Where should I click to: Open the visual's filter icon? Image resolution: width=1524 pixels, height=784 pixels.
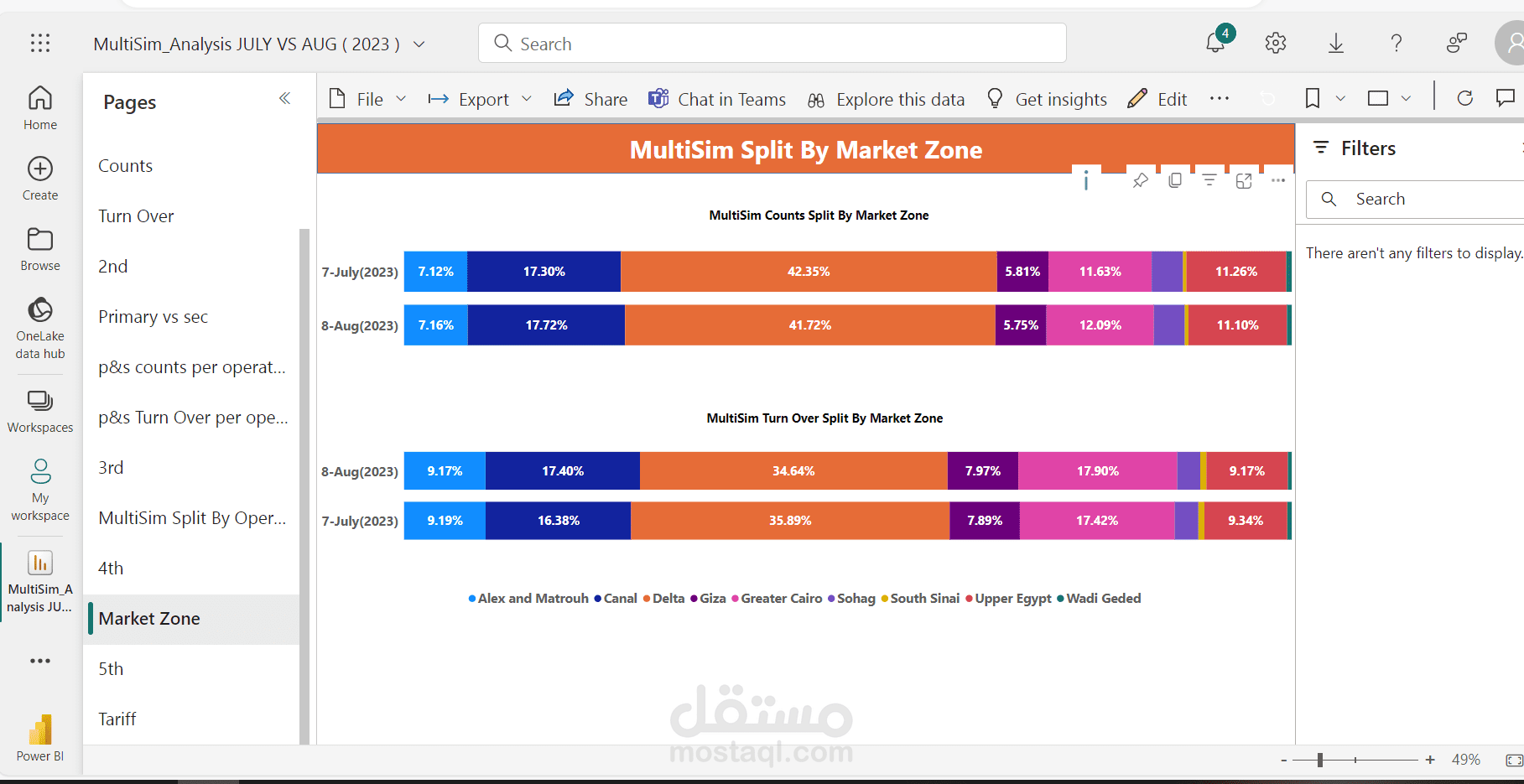1209,180
